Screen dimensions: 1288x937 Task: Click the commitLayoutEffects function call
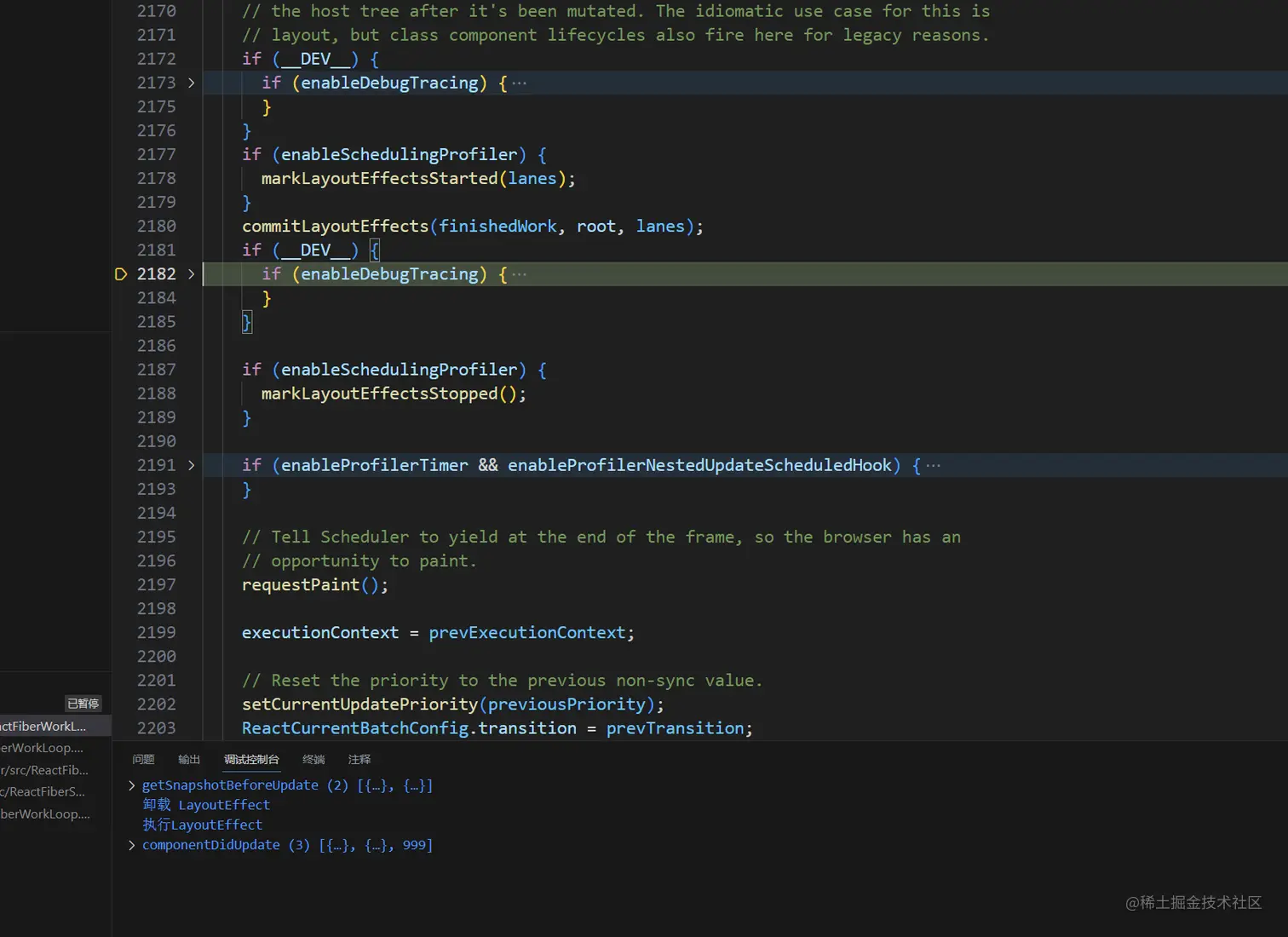pyautogui.click(x=336, y=227)
